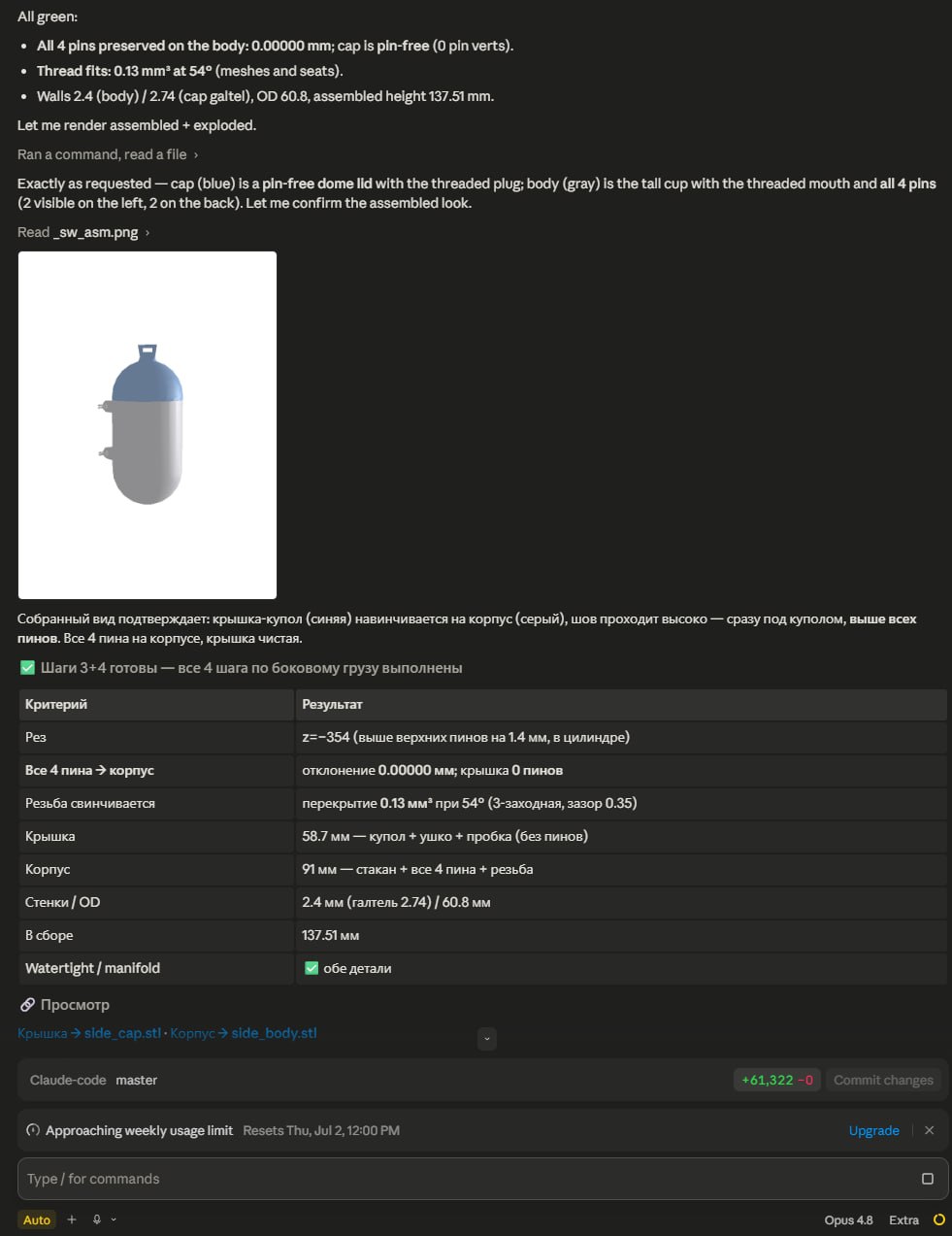Click the stop square icon in input

click(x=927, y=1179)
